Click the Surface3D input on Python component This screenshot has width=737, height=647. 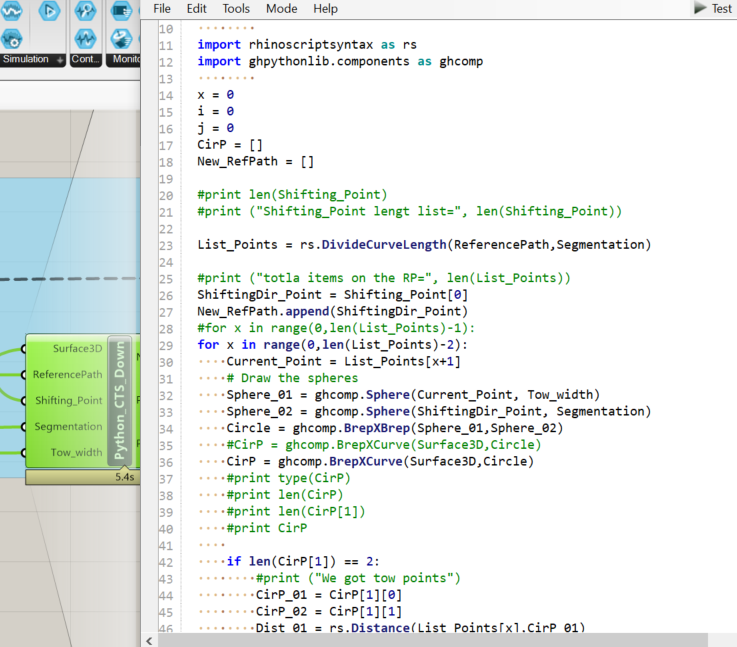click(x=76, y=348)
